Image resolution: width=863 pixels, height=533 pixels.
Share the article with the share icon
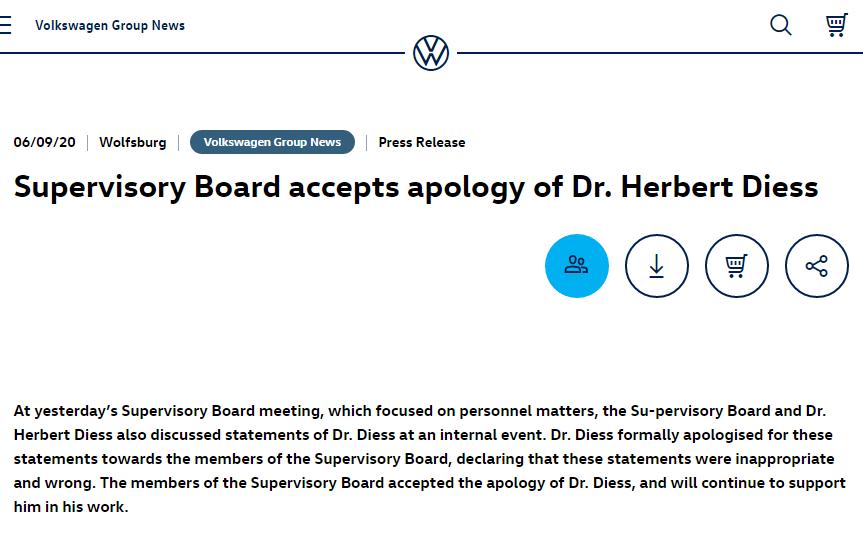[x=817, y=266]
